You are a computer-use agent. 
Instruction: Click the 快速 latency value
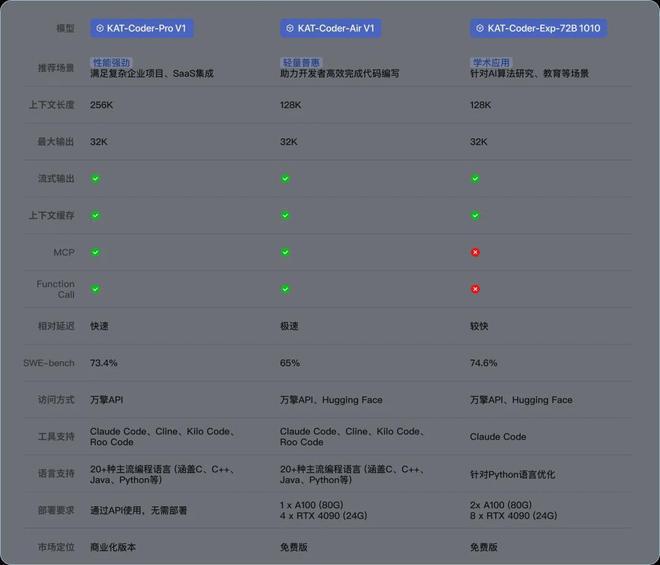[99, 326]
